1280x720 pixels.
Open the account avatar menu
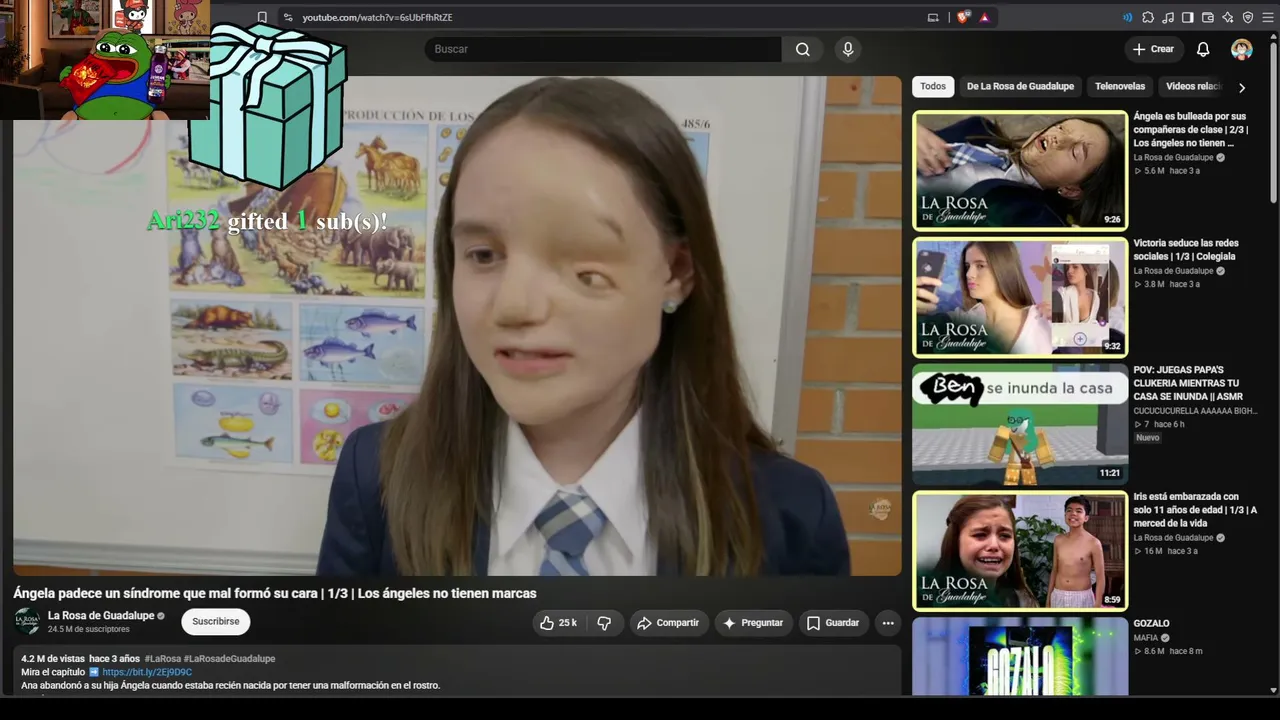(x=1242, y=49)
